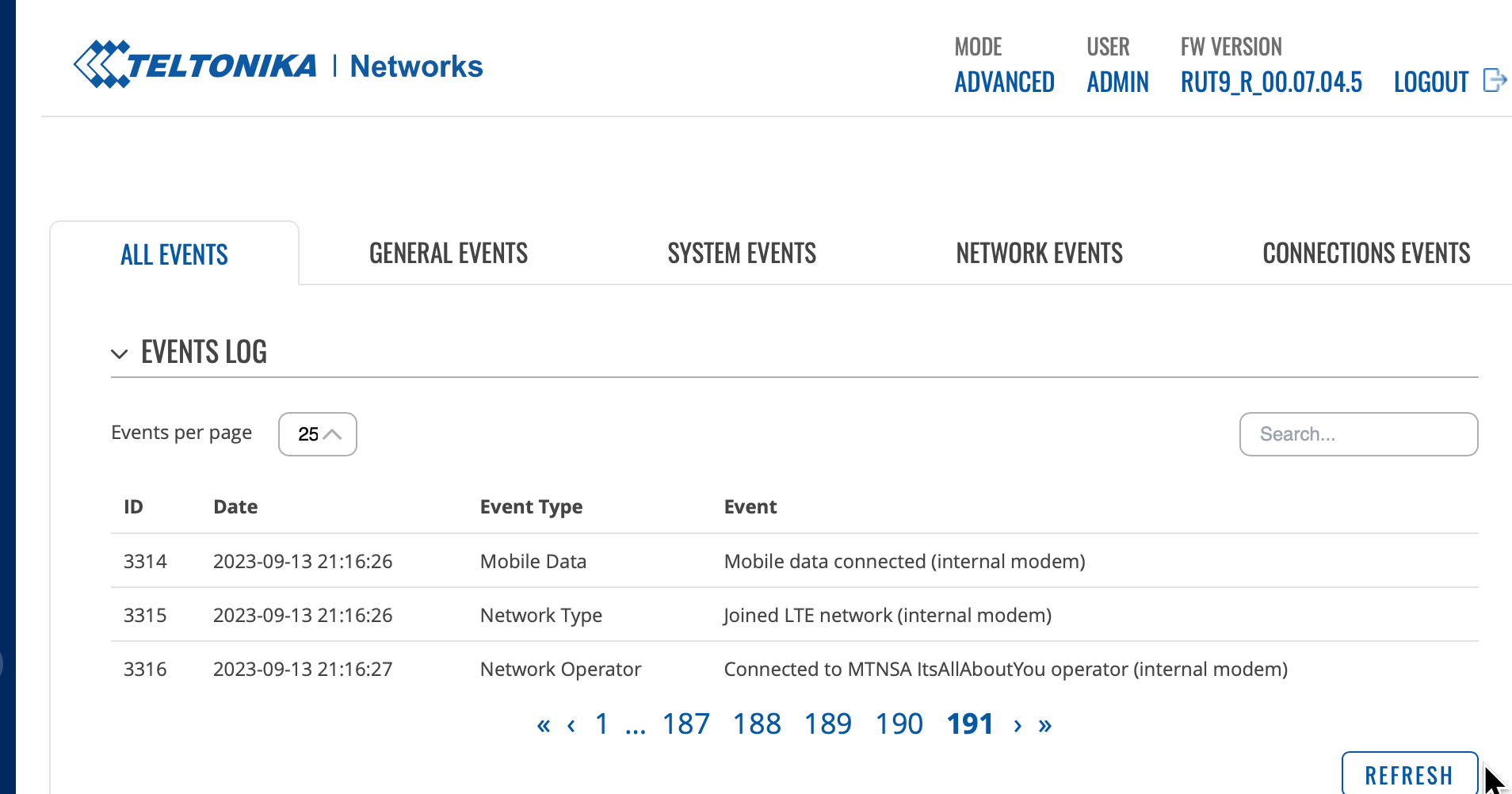Click the Advanced mode link
Viewport: 1512px width, 794px height.
tap(1004, 82)
